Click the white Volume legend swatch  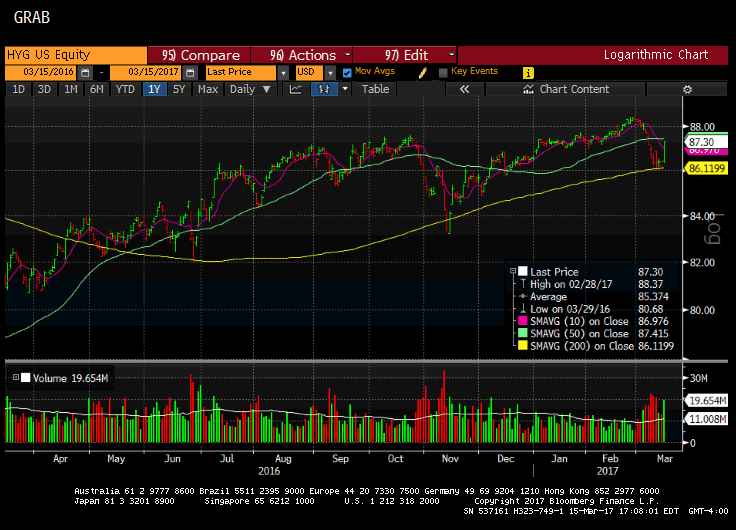26,377
